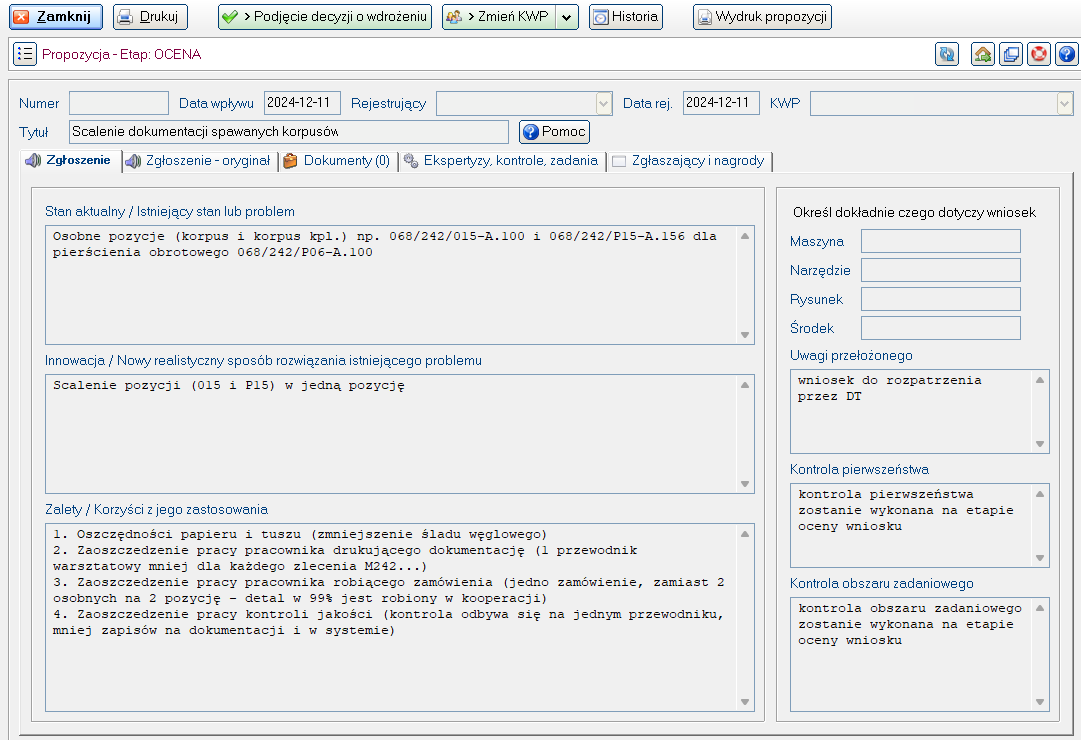
Task: Click Wydruk propozycji button
Action: (x=762, y=17)
